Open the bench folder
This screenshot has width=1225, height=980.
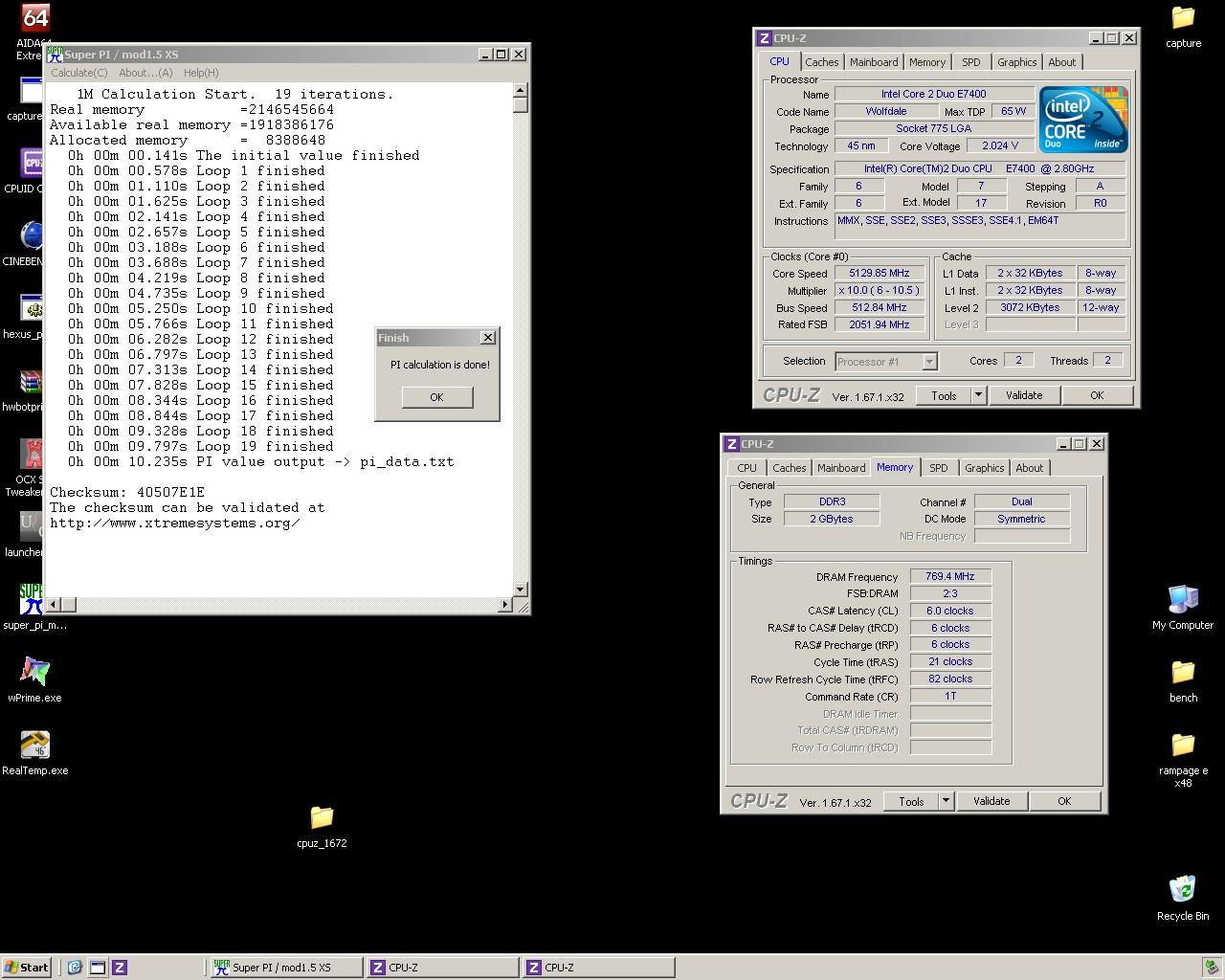(x=1183, y=672)
